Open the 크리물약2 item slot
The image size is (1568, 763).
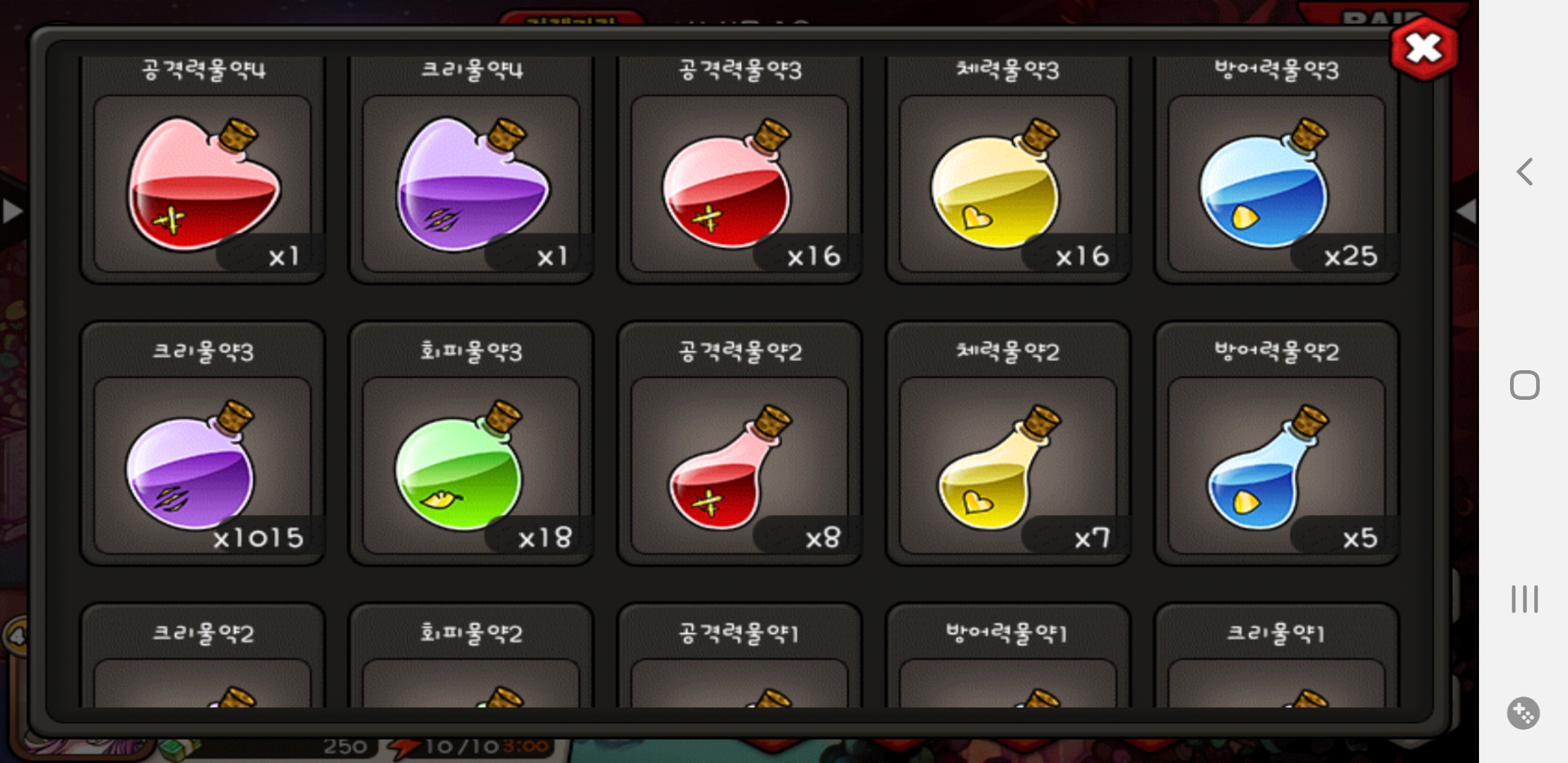click(203, 655)
